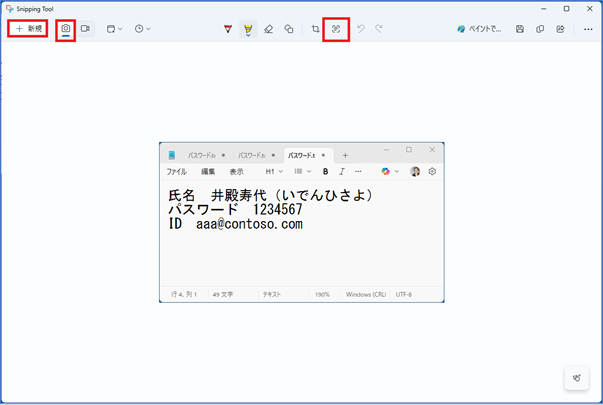Activate the image crop tool
603x405 pixels.
click(315, 29)
